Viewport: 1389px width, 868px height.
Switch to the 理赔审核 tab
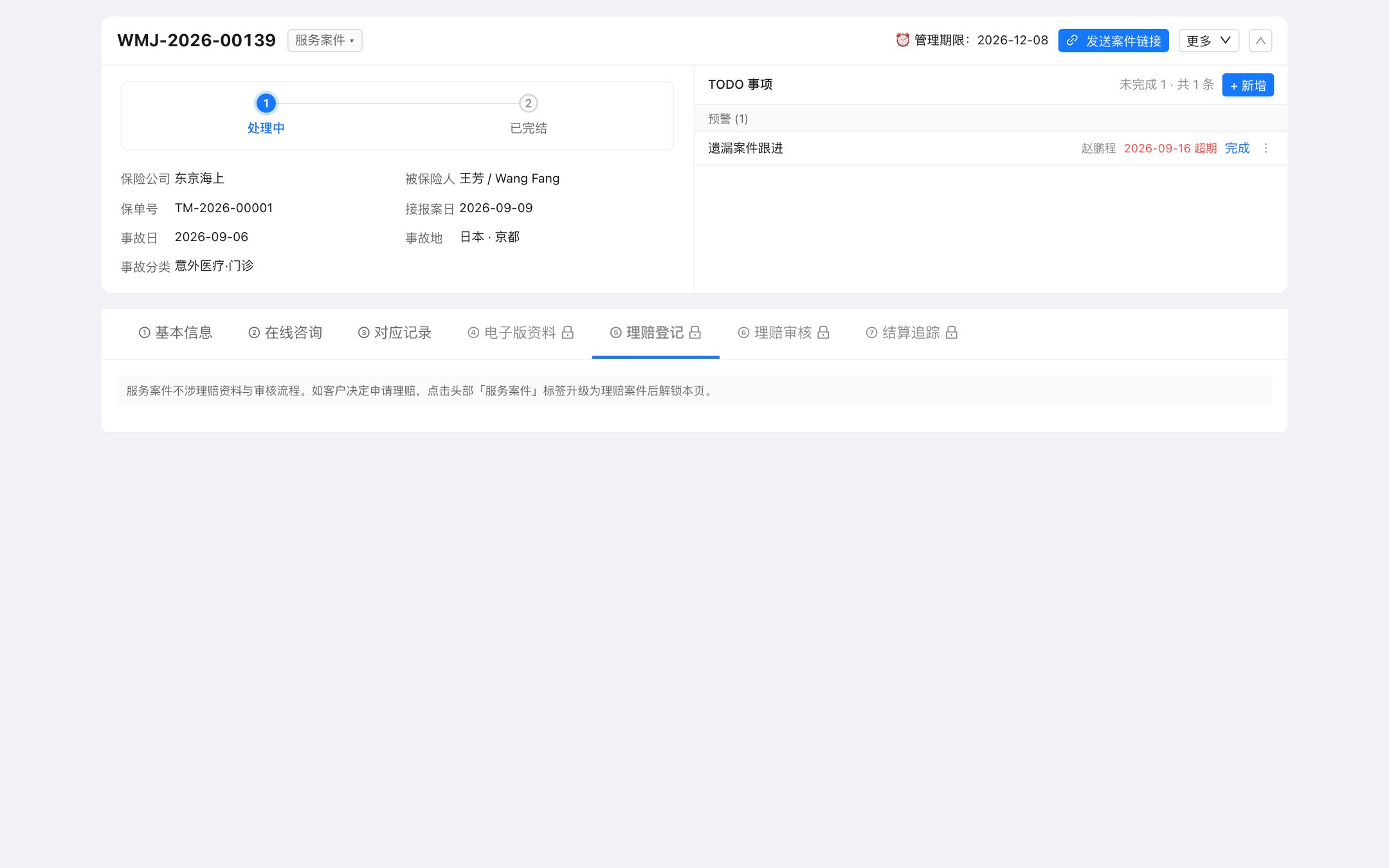pyautogui.click(x=784, y=332)
